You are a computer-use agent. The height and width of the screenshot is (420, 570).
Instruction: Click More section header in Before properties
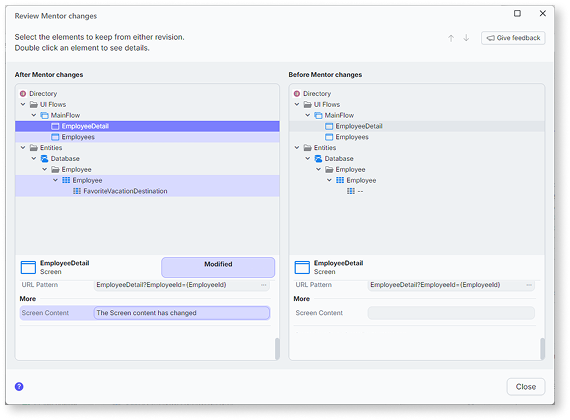(301, 299)
